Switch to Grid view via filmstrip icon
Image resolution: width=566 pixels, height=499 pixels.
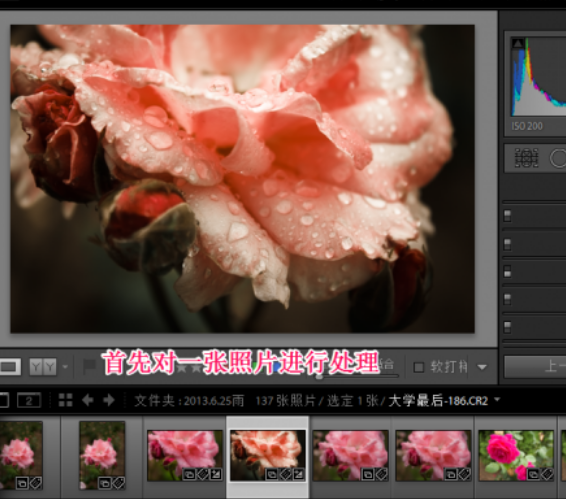point(66,400)
